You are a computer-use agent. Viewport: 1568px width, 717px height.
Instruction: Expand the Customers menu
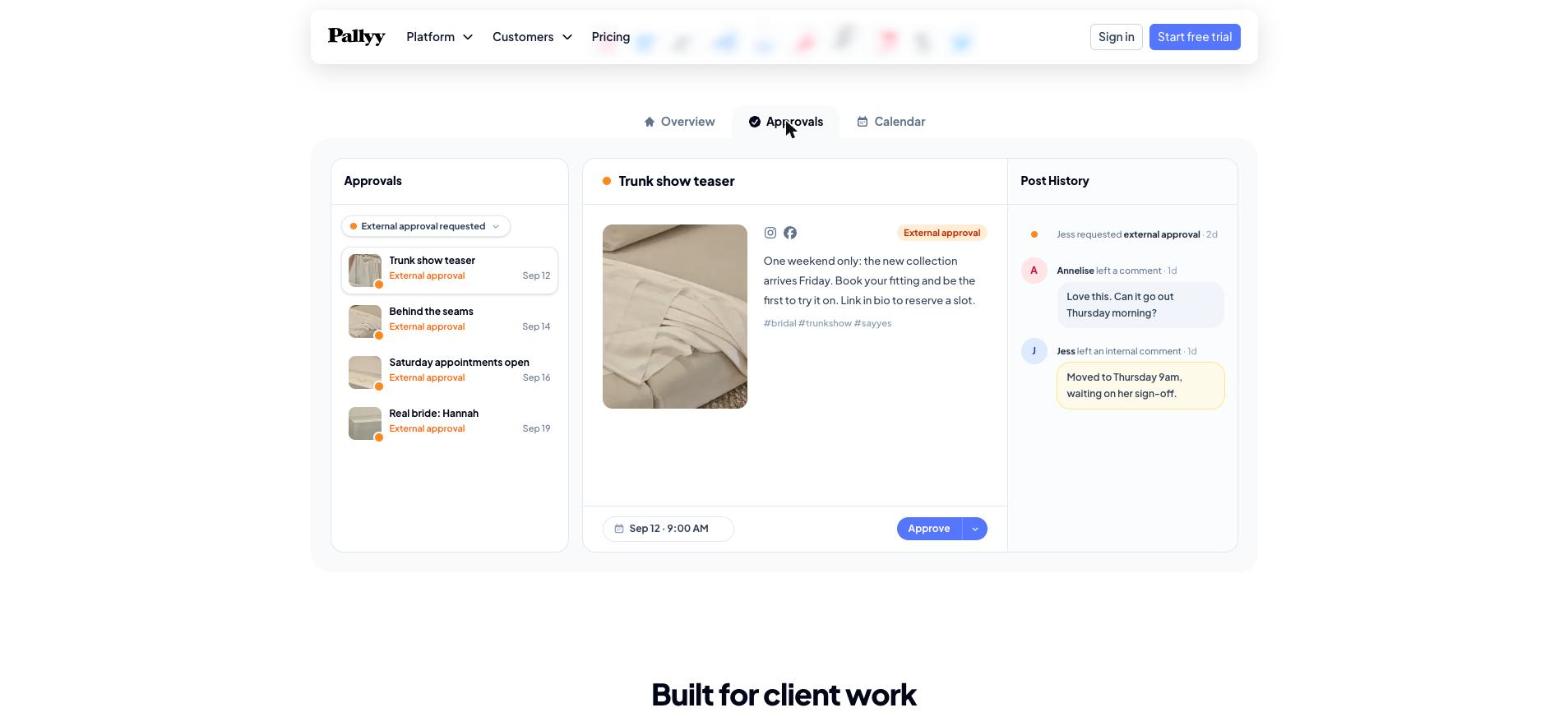(x=532, y=37)
